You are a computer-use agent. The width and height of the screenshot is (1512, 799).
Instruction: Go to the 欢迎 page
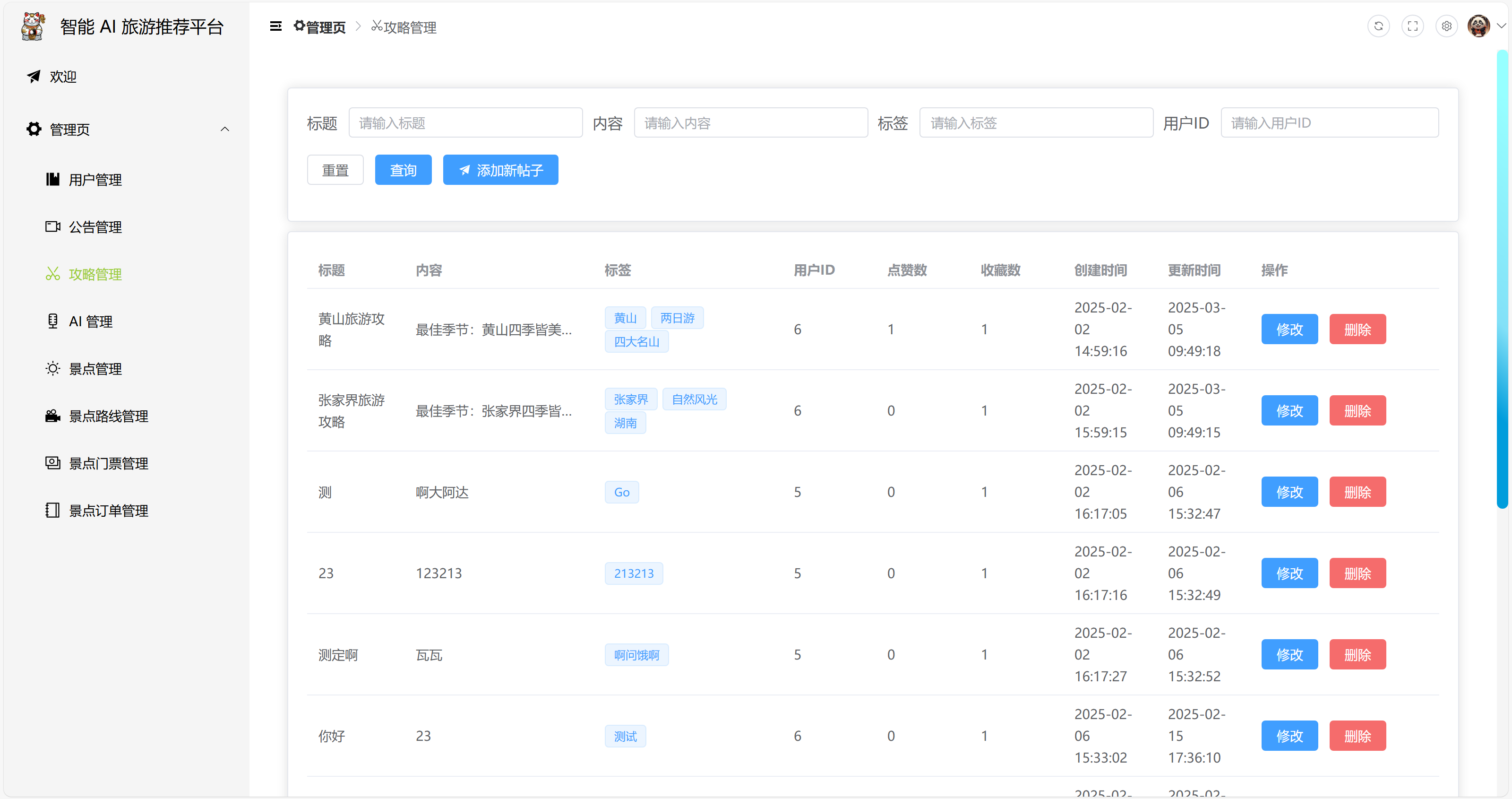coord(63,77)
